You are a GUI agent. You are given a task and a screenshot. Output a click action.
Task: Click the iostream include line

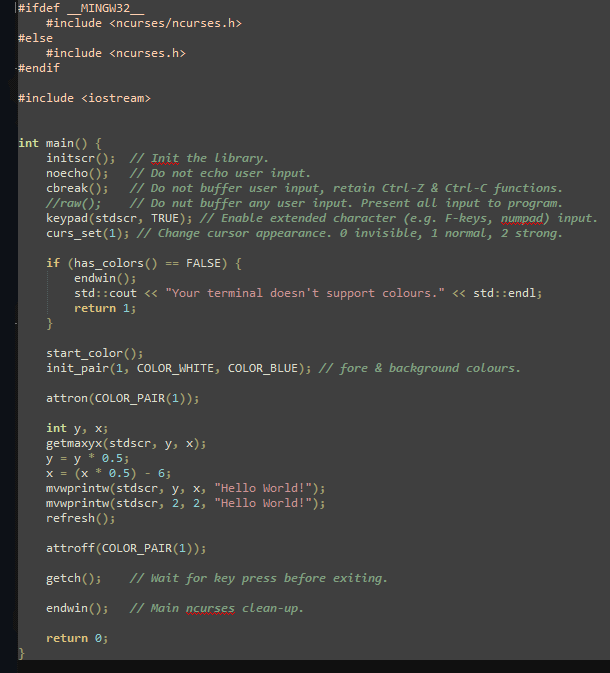(x=85, y=98)
